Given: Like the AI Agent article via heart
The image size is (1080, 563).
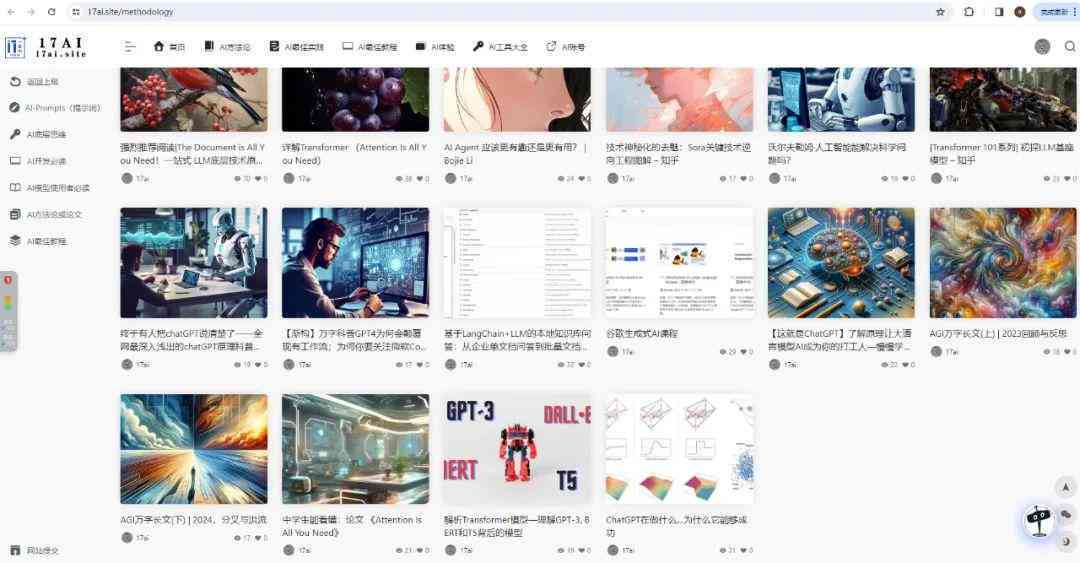Looking at the screenshot, I should (x=580, y=178).
